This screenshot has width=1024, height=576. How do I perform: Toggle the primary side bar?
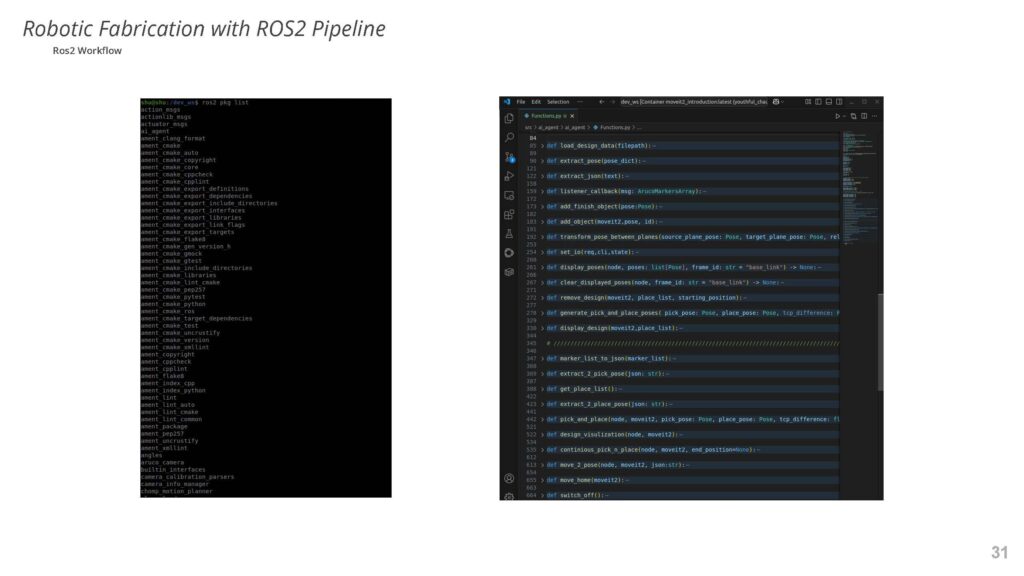click(818, 102)
